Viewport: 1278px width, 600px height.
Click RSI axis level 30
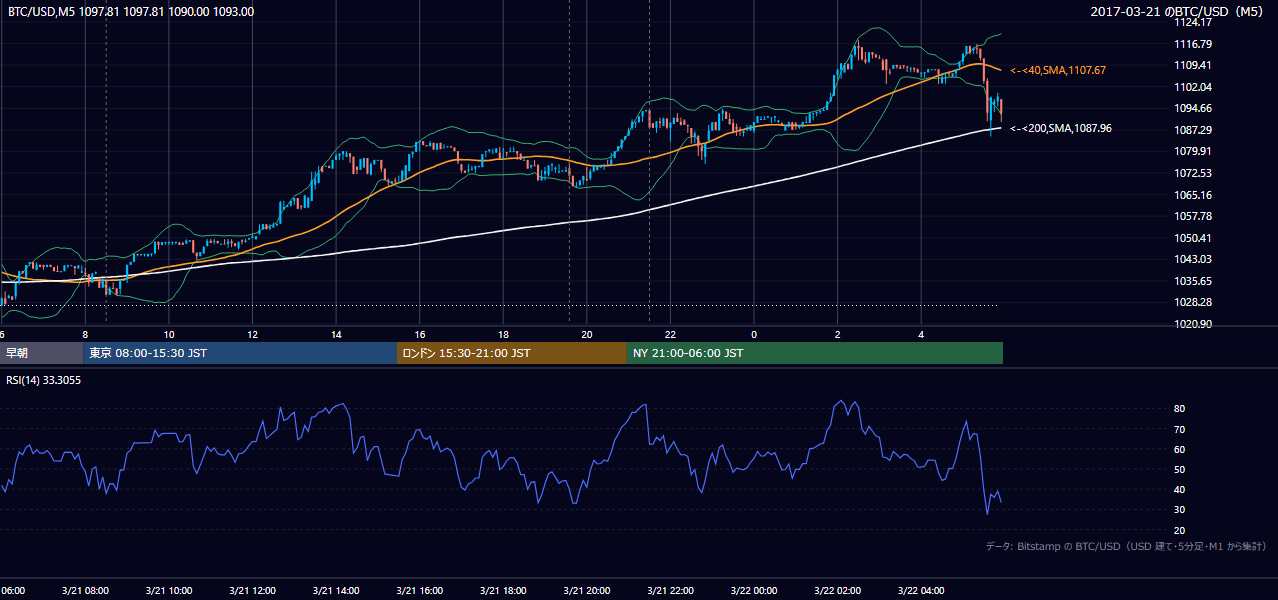[x=1180, y=510]
